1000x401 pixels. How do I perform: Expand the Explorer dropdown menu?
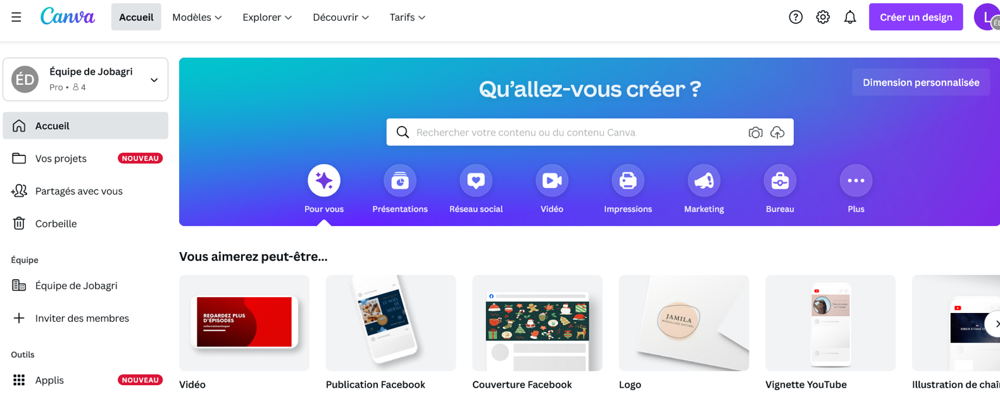point(267,17)
